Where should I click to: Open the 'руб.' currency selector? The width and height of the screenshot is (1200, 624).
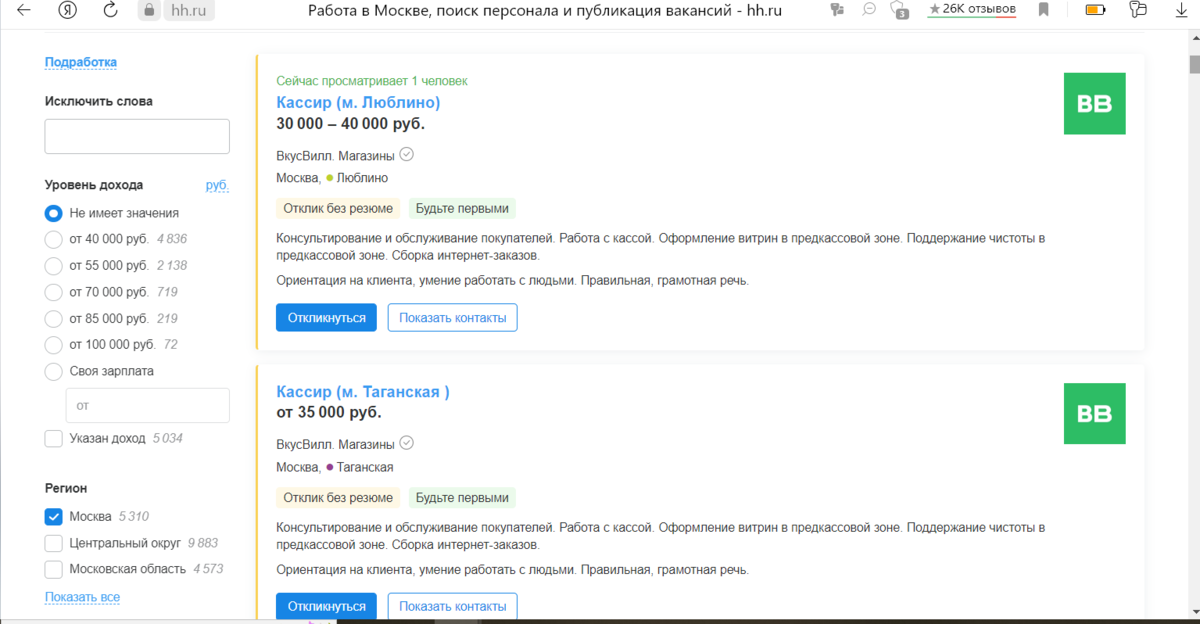tap(217, 185)
